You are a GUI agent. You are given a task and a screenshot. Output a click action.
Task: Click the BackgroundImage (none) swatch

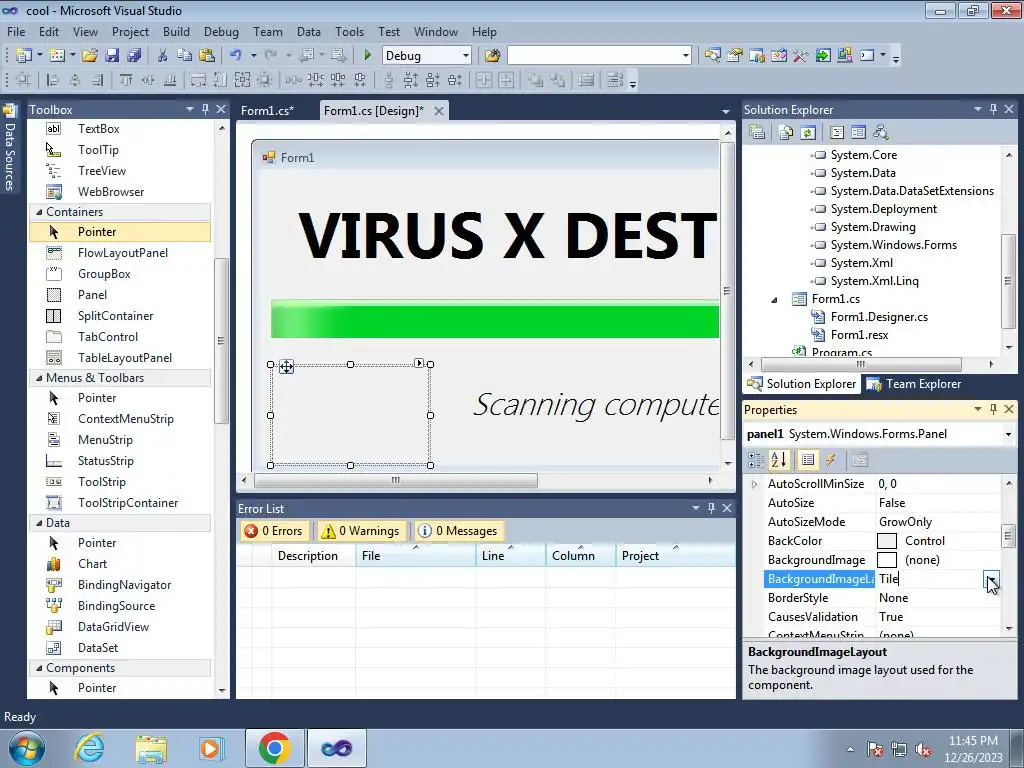(x=886, y=560)
